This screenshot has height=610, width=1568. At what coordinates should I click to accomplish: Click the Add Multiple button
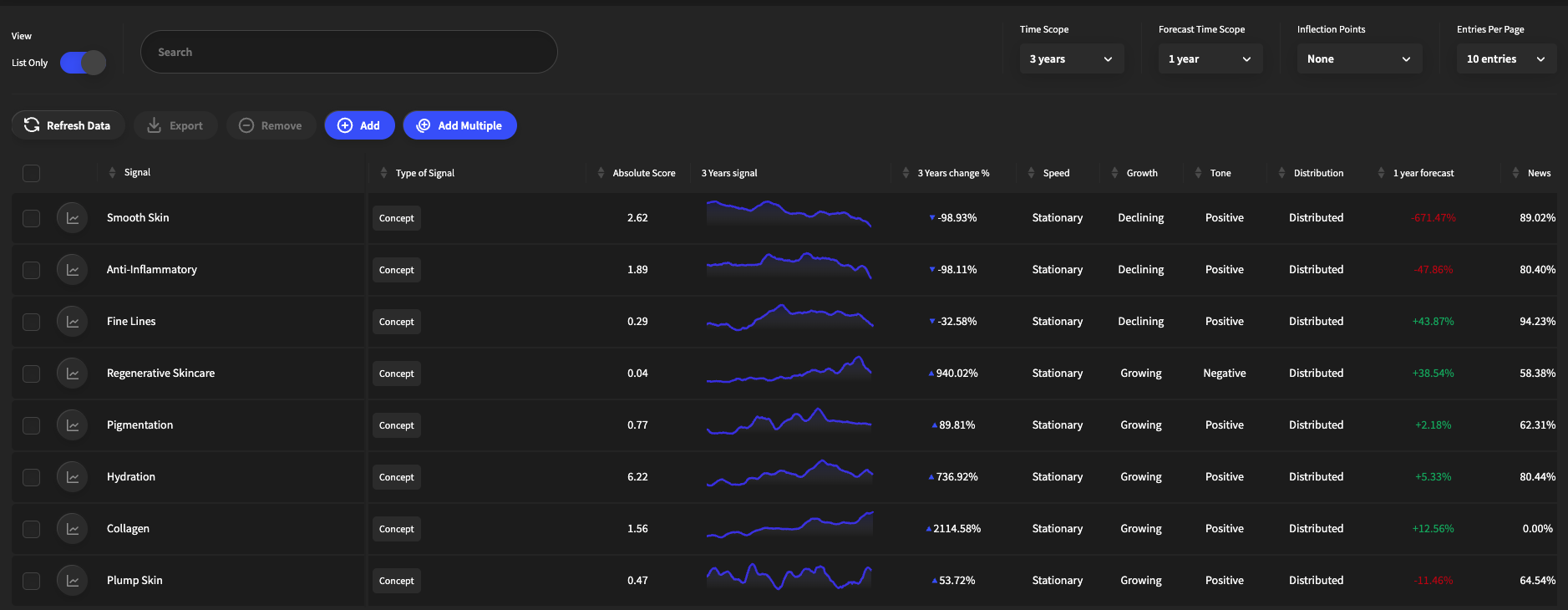coord(459,125)
